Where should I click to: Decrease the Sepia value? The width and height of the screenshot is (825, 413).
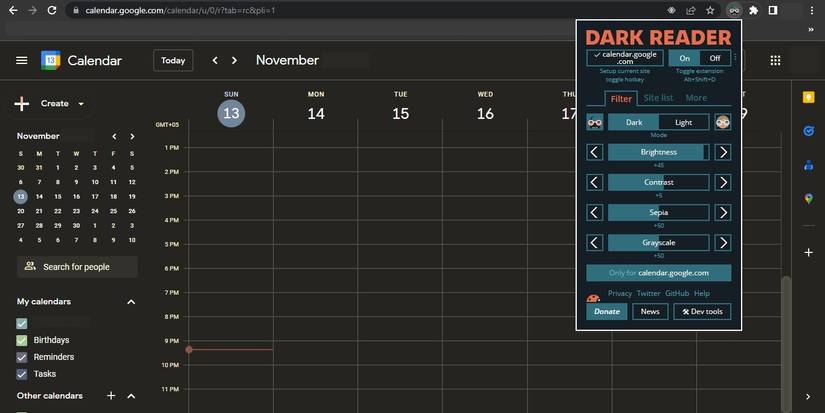click(x=595, y=213)
